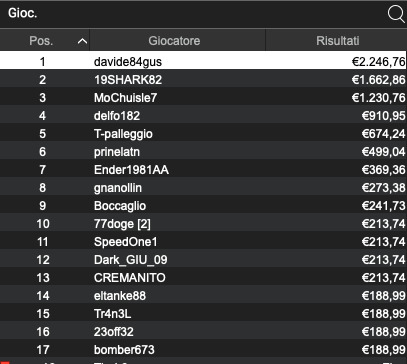This screenshot has width=407, height=364.
Task: Open the player search magnifier icon
Action: point(396,14)
